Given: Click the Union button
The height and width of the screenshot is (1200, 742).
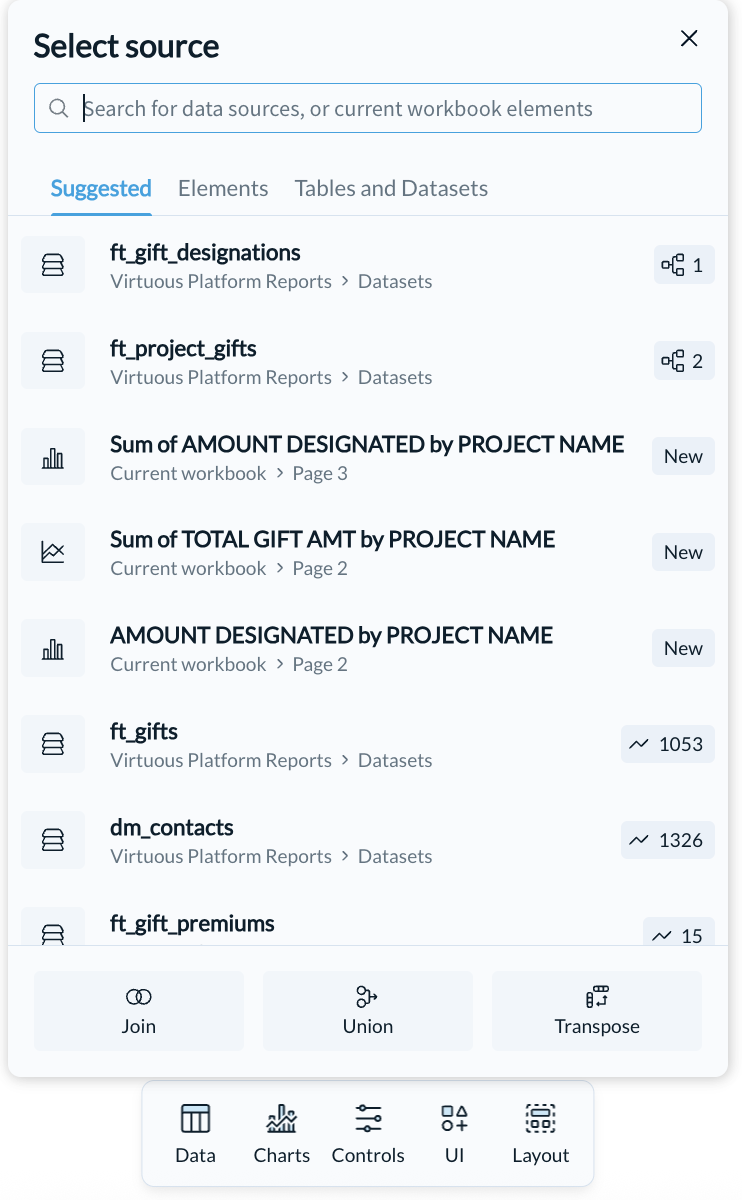Looking at the screenshot, I should tap(368, 1011).
